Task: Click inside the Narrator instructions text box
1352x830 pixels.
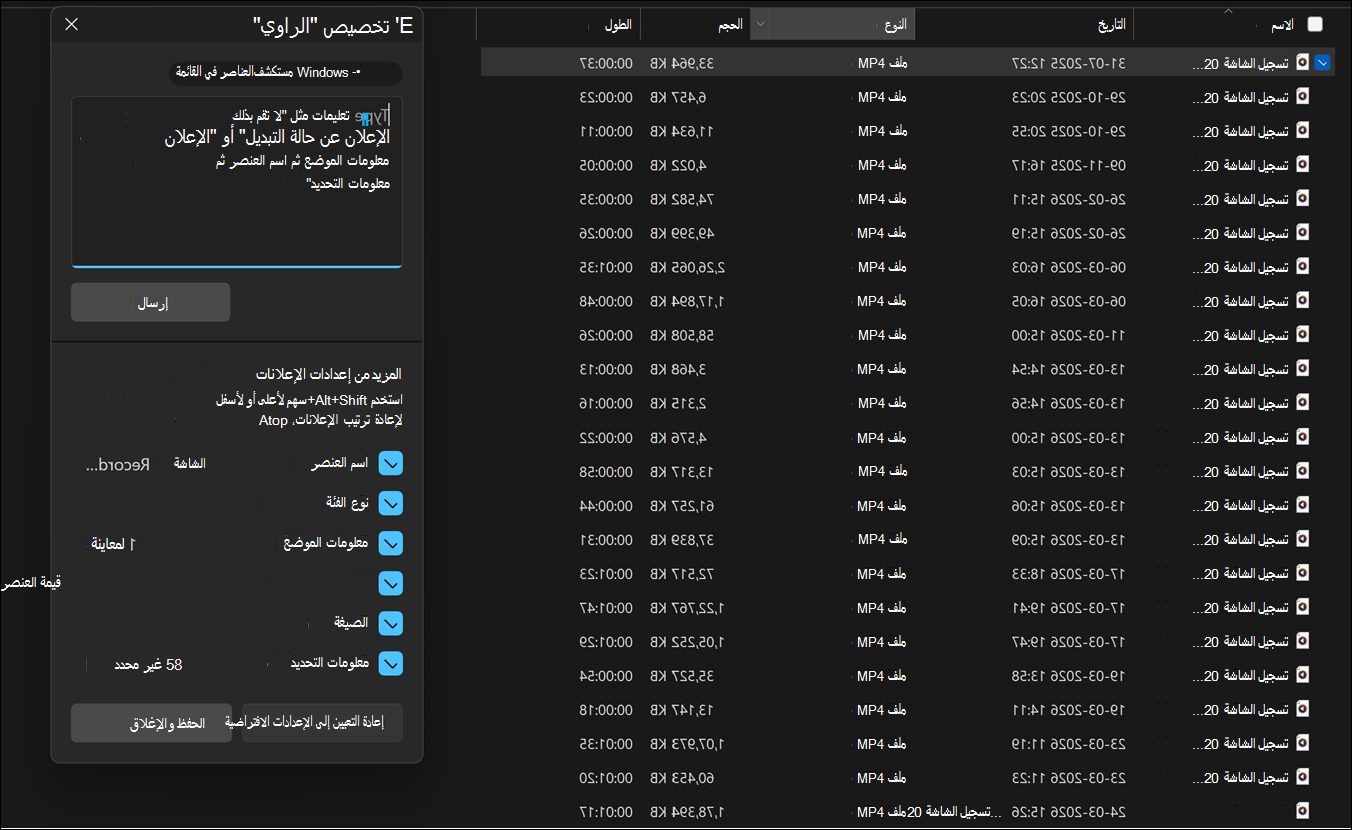Action: pos(237,182)
